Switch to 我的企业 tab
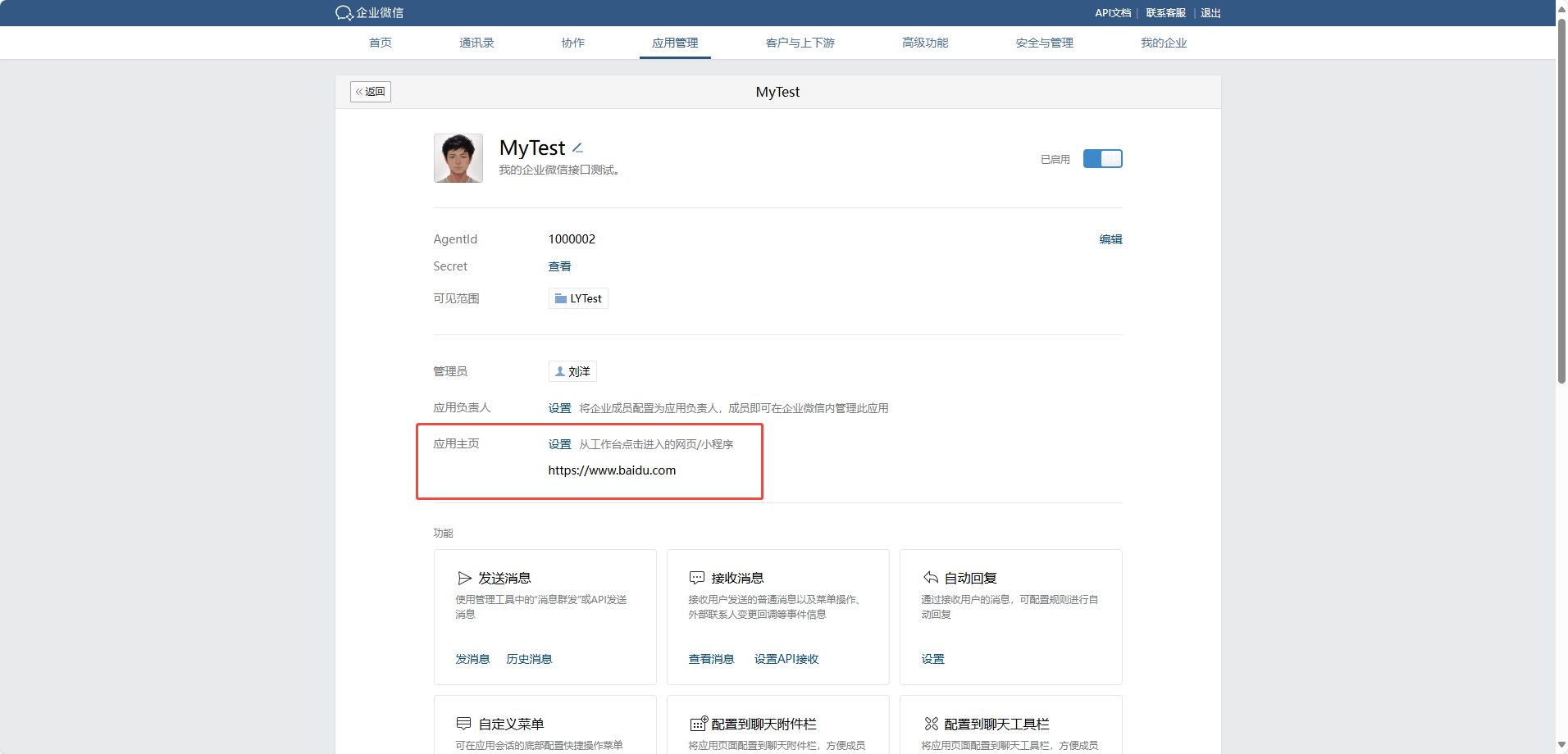Viewport: 1568px width, 754px height. pos(1164,43)
